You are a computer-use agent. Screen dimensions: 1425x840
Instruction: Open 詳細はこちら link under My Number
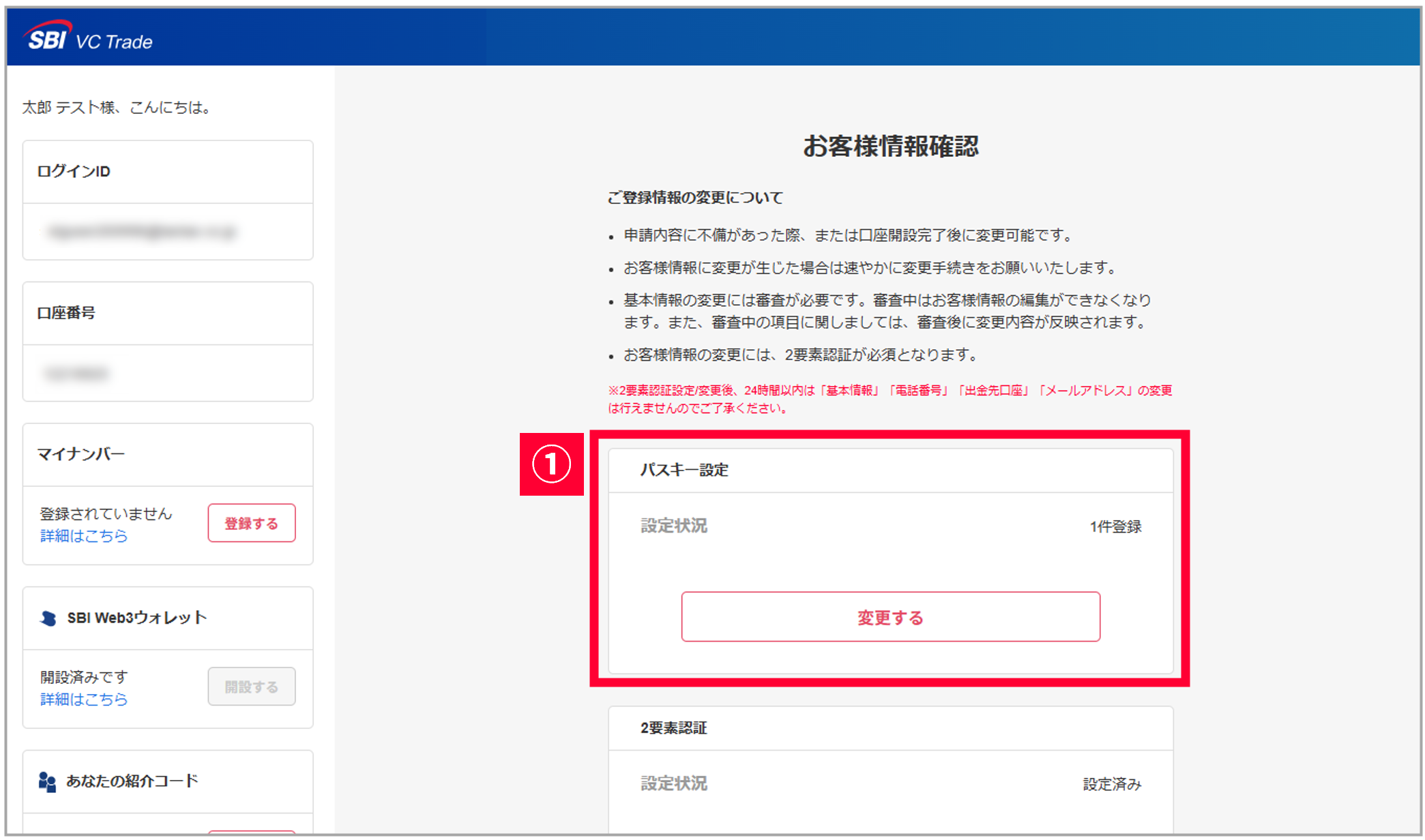tap(83, 536)
